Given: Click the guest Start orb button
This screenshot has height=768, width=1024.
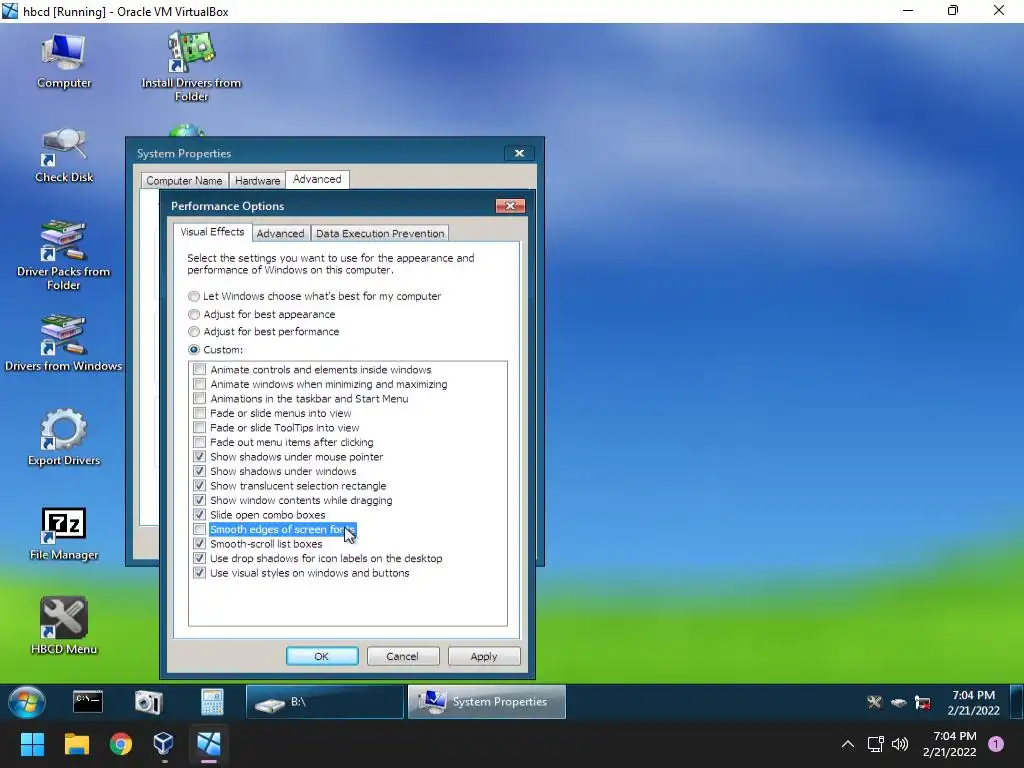Looking at the screenshot, I should (x=27, y=702).
